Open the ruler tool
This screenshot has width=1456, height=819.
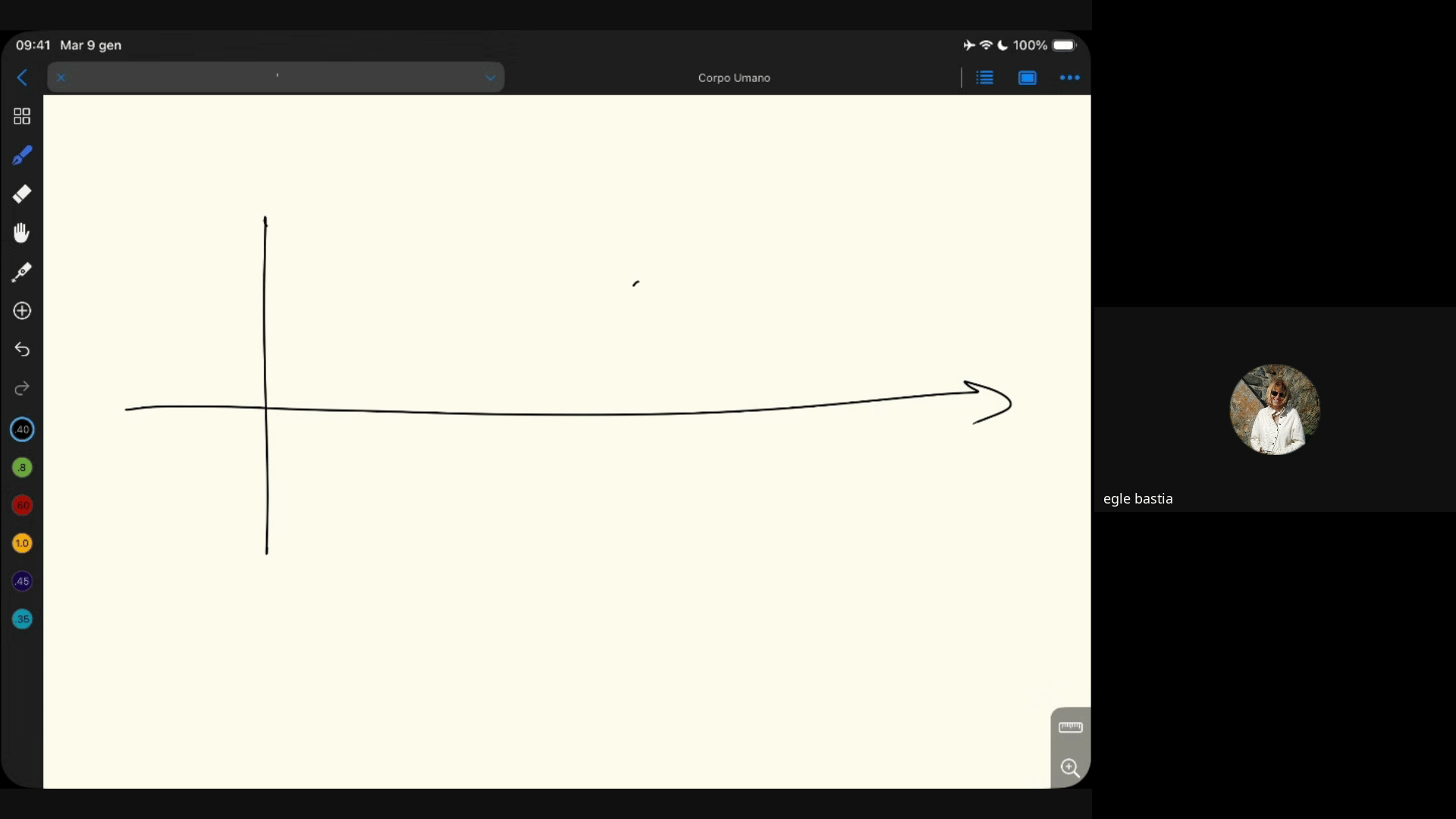1070,727
